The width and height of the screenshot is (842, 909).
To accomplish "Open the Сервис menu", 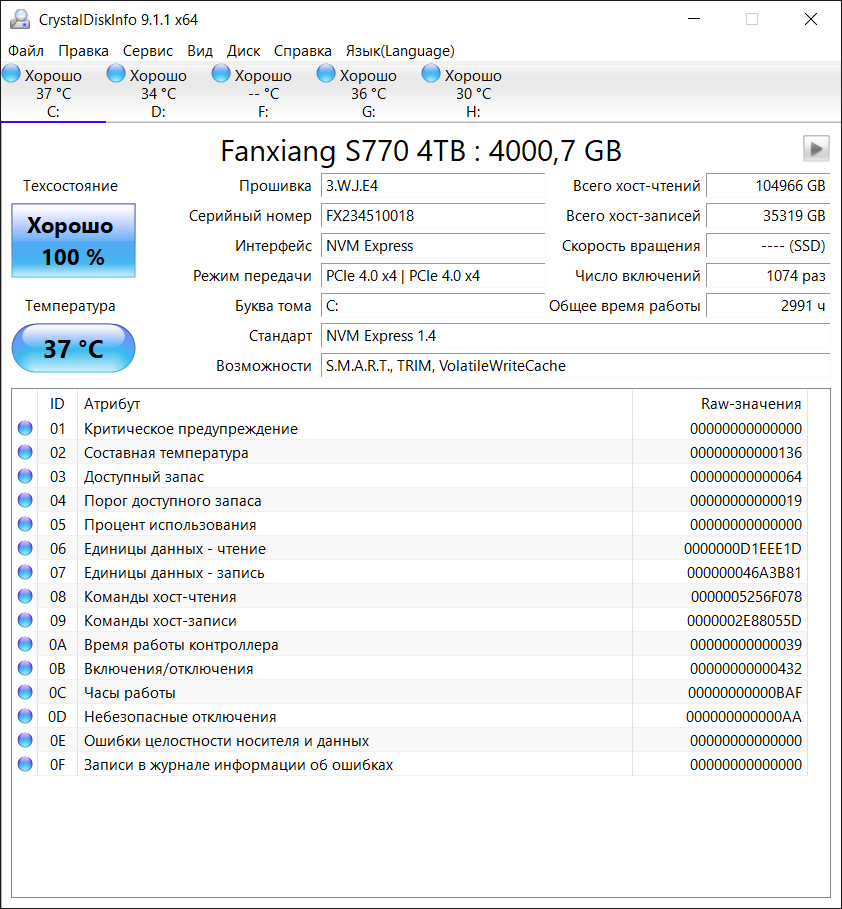I will 148,51.
